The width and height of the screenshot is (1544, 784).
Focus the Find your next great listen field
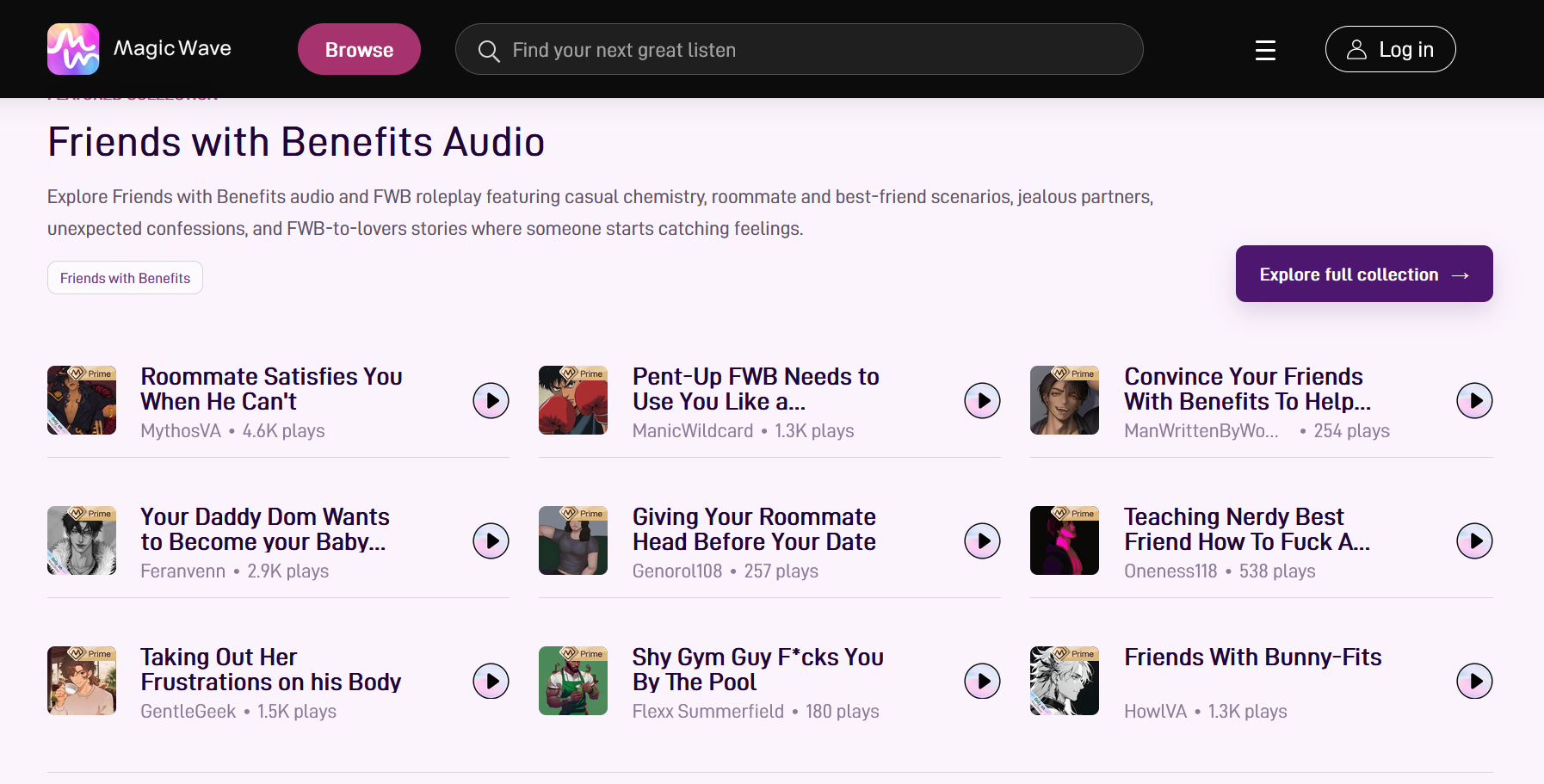click(x=799, y=49)
